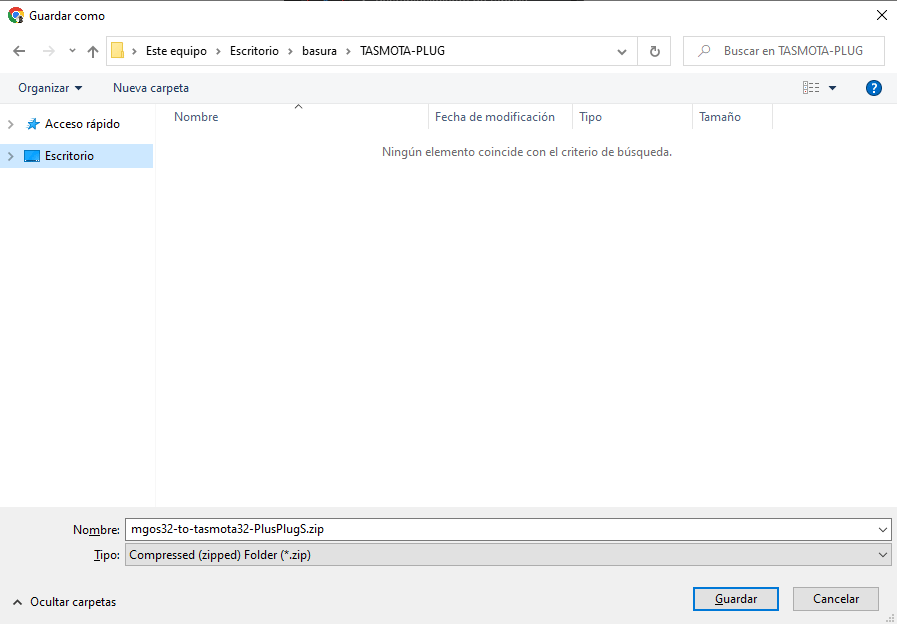Open the Organizar menu
This screenshot has height=624, width=897.
pos(50,88)
